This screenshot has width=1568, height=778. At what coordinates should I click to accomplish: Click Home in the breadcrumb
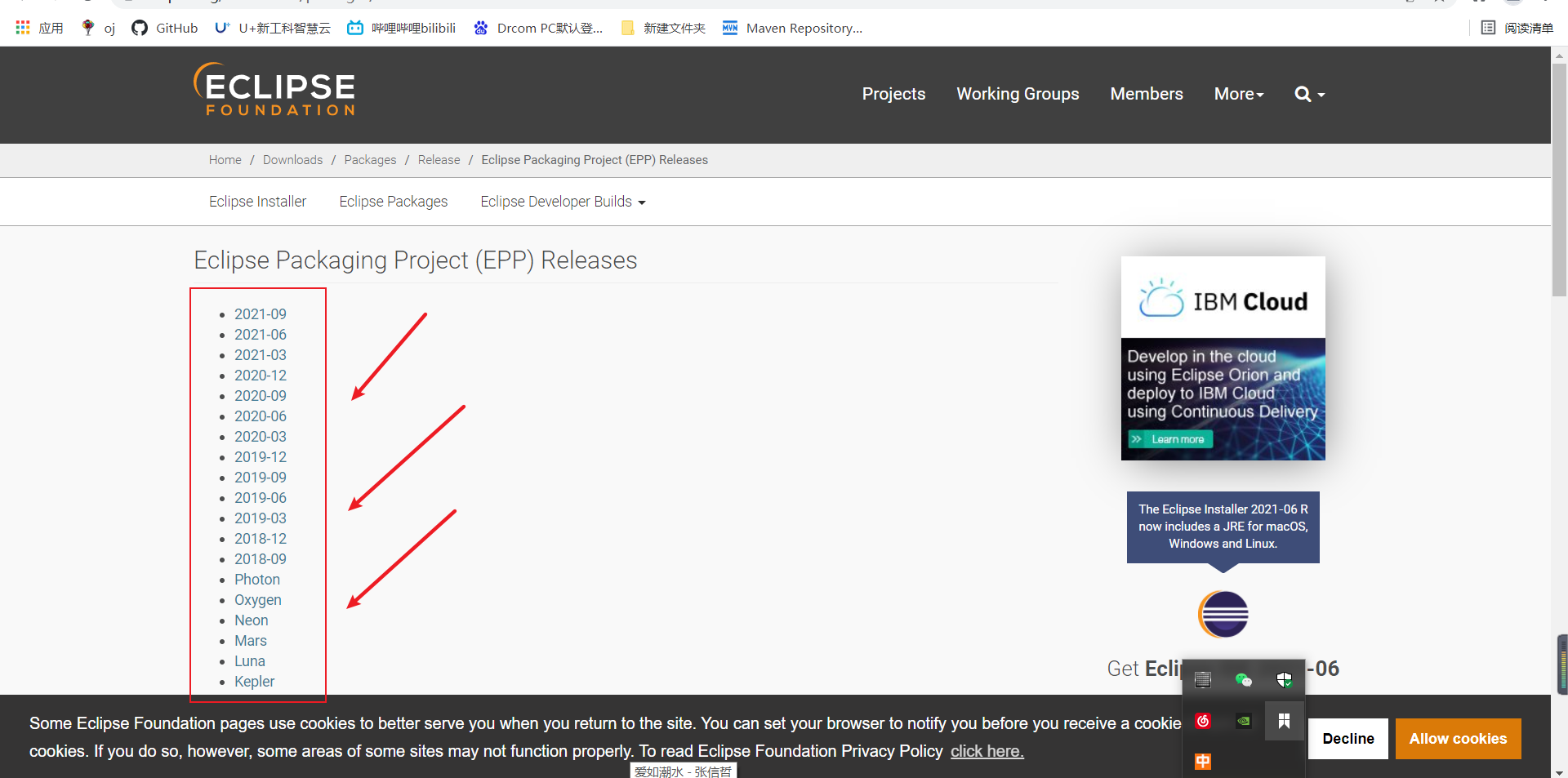point(225,160)
